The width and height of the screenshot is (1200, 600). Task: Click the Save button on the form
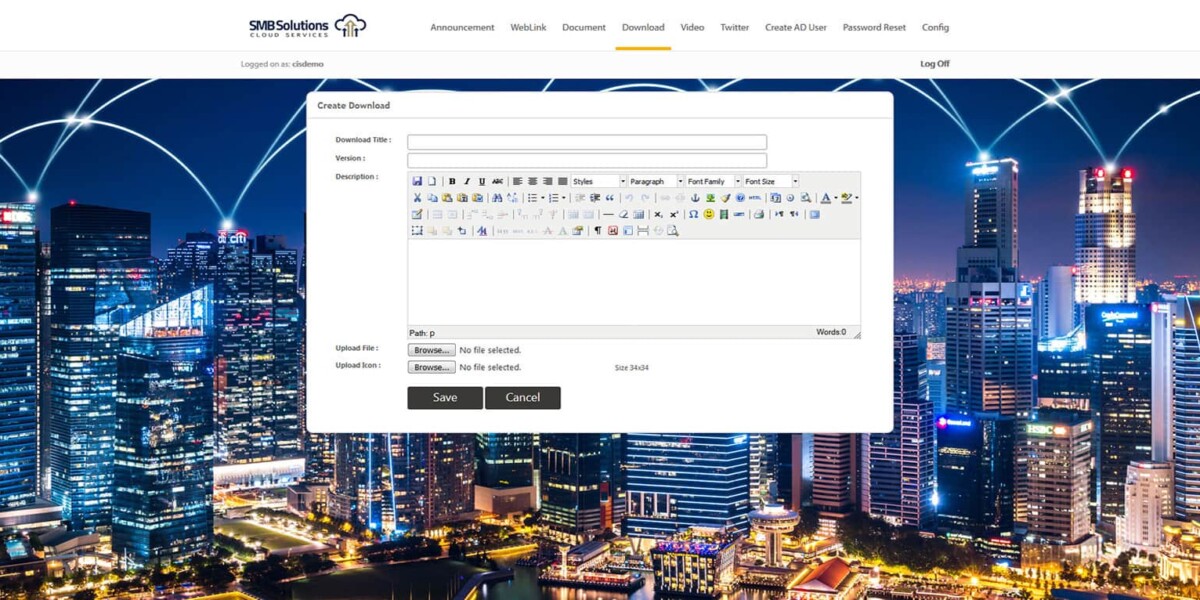pyautogui.click(x=444, y=397)
